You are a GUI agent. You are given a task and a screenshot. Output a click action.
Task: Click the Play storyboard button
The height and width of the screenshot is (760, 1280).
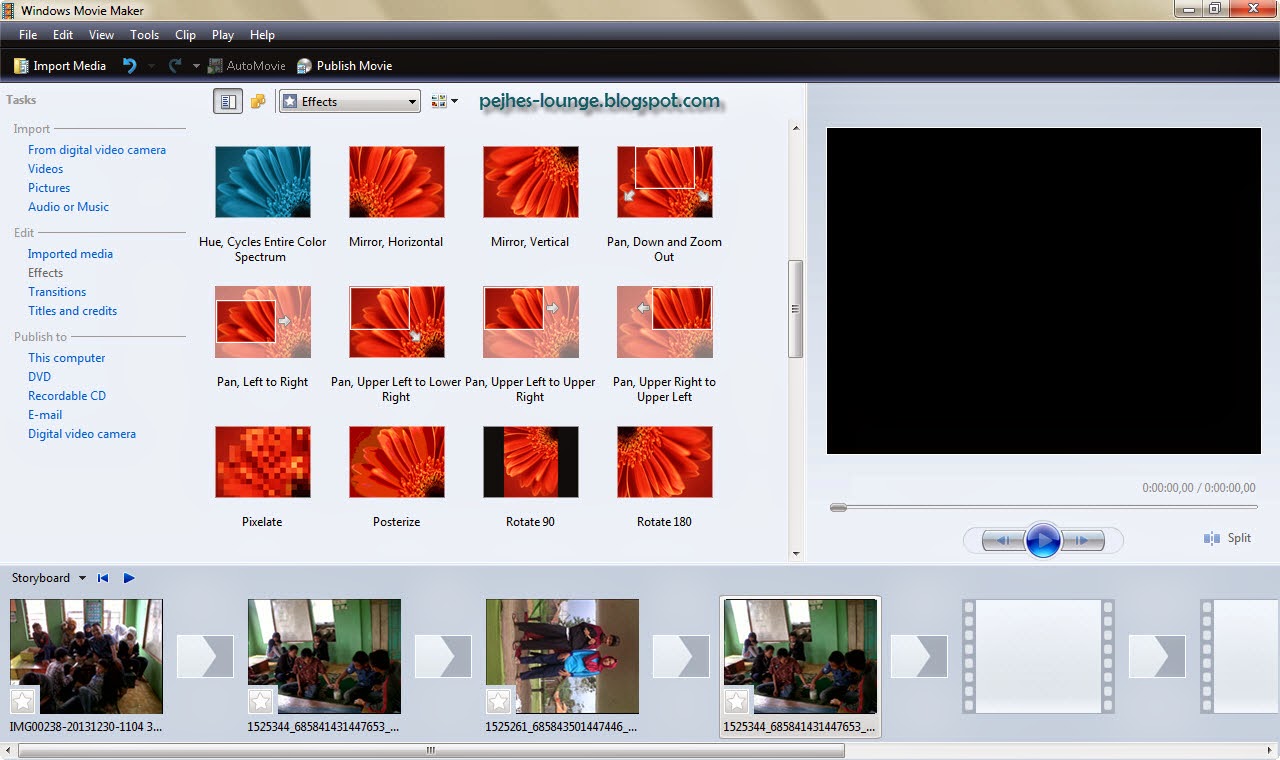[129, 577]
